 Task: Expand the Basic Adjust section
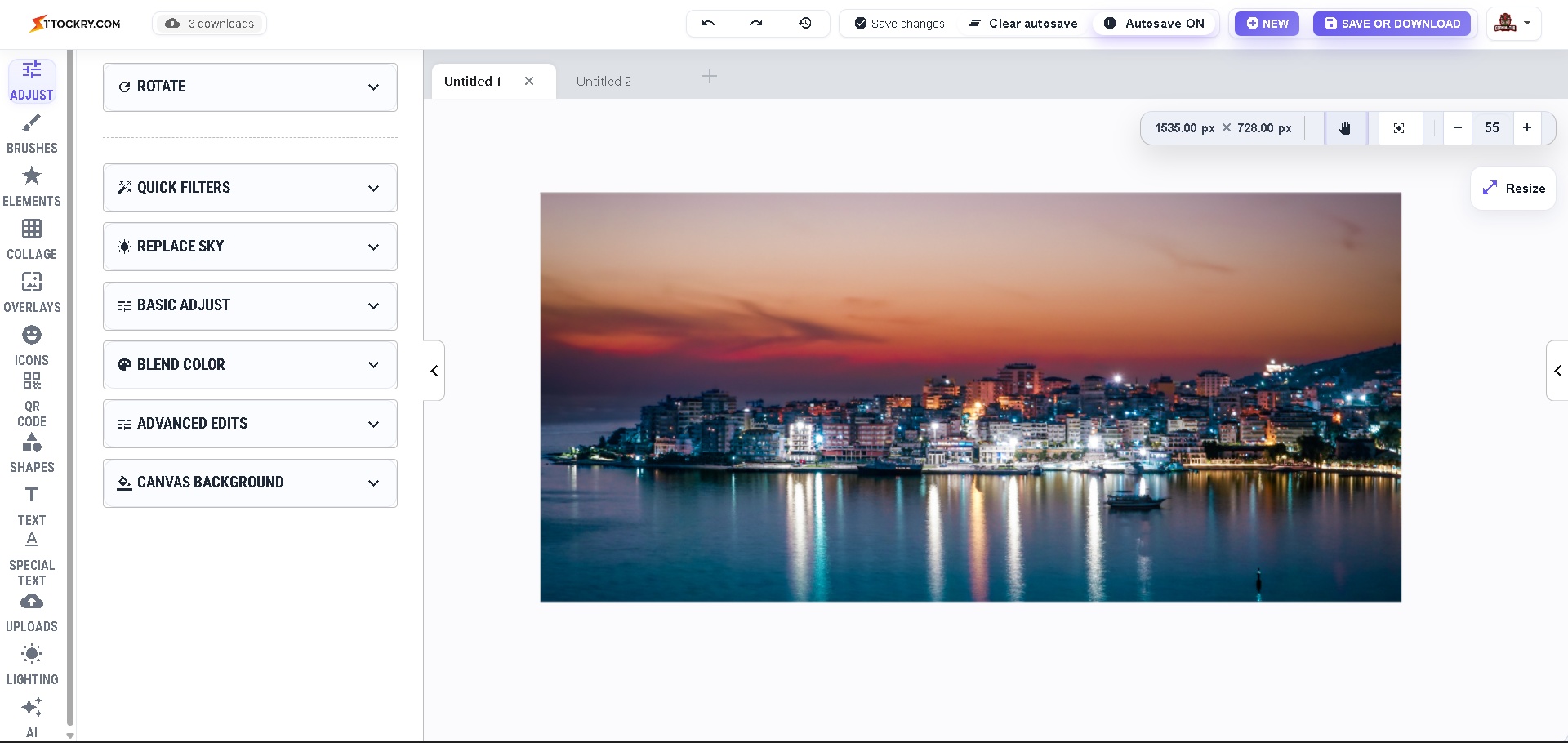tap(250, 306)
